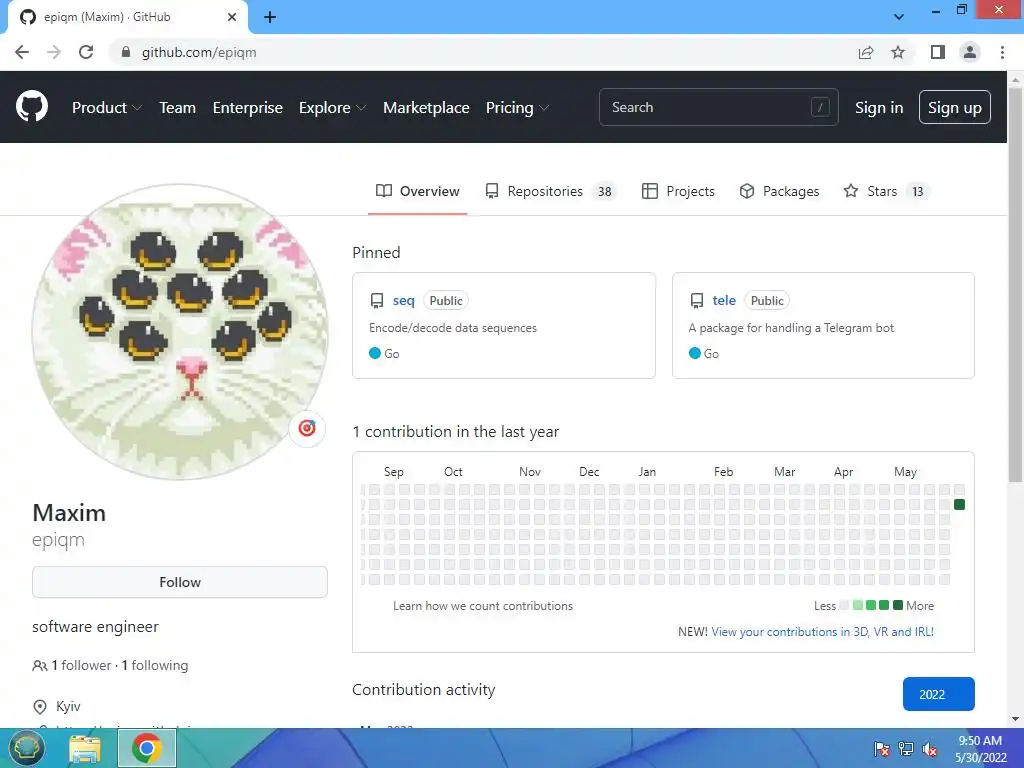
Task: Open the Marketplace page
Action: (x=426, y=108)
